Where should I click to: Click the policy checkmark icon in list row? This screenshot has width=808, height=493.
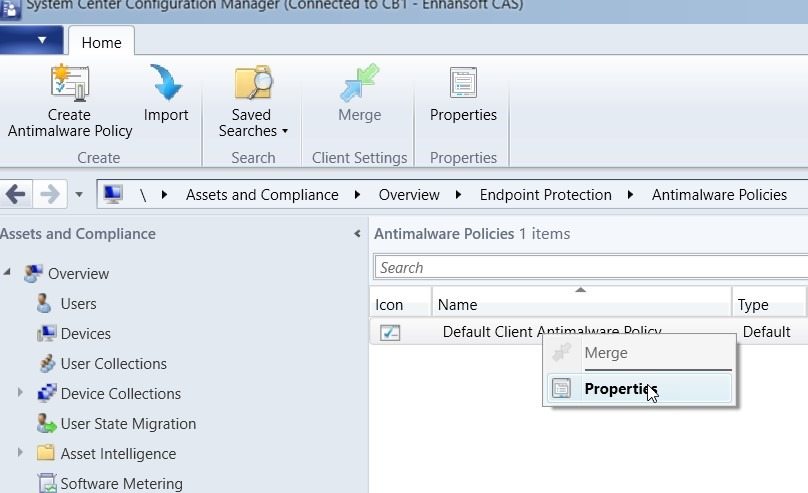click(x=390, y=332)
